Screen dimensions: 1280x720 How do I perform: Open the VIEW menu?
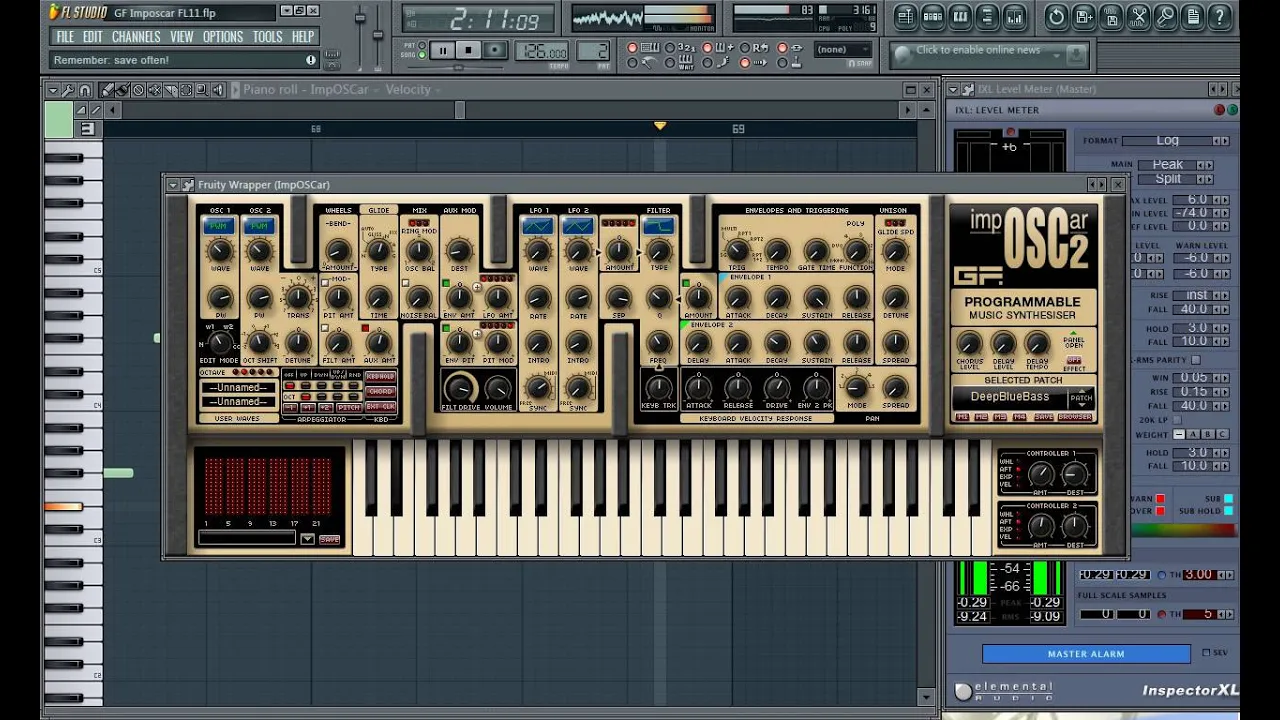pyautogui.click(x=182, y=37)
